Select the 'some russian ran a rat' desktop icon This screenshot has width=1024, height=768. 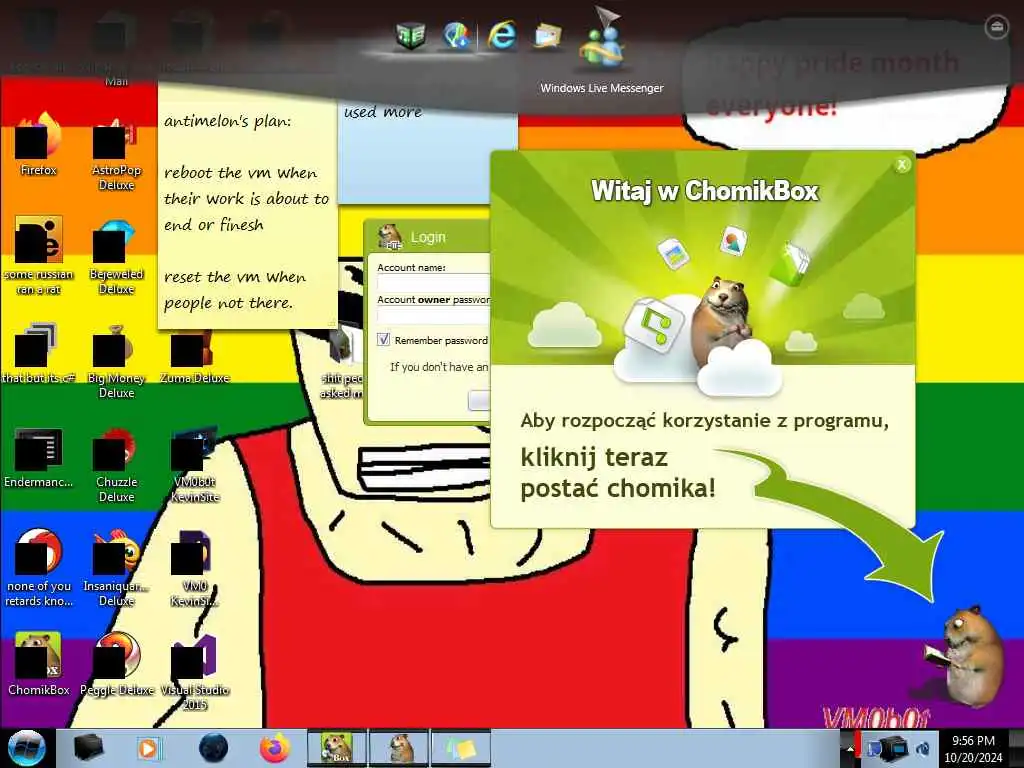coord(39,255)
